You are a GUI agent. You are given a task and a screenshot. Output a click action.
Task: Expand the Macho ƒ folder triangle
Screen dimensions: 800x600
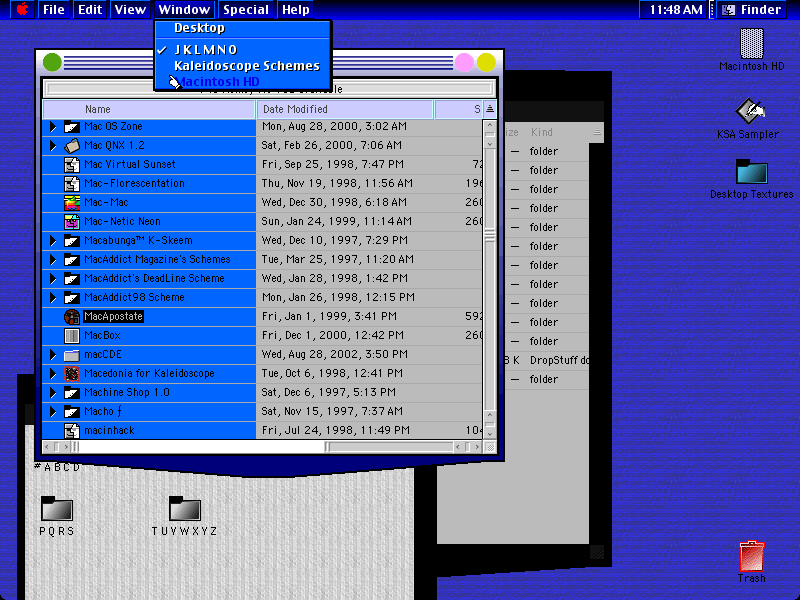coord(53,412)
